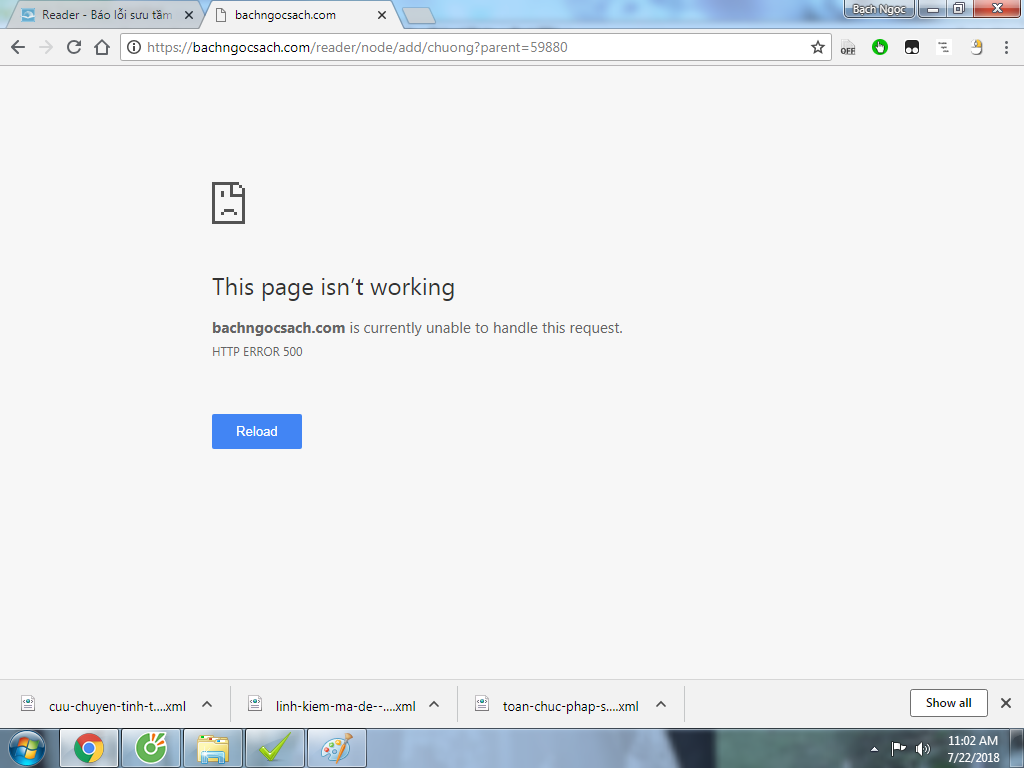Click the black goggles extension icon

tap(912, 47)
